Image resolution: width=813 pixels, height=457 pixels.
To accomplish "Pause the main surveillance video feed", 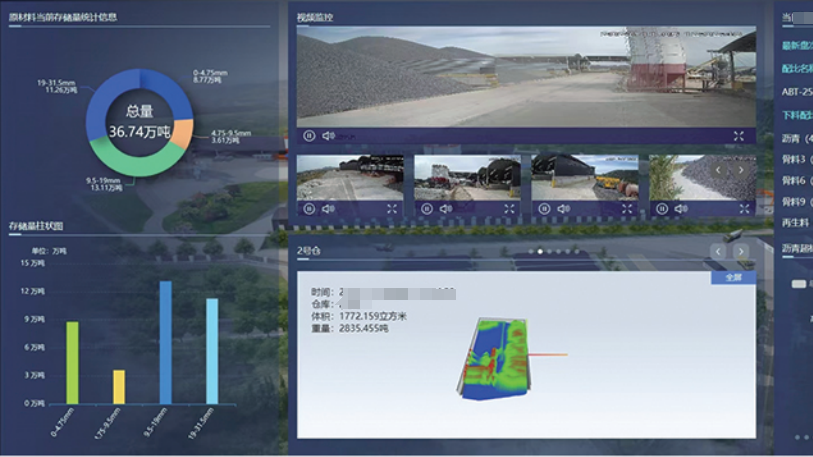I will [309, 136].
